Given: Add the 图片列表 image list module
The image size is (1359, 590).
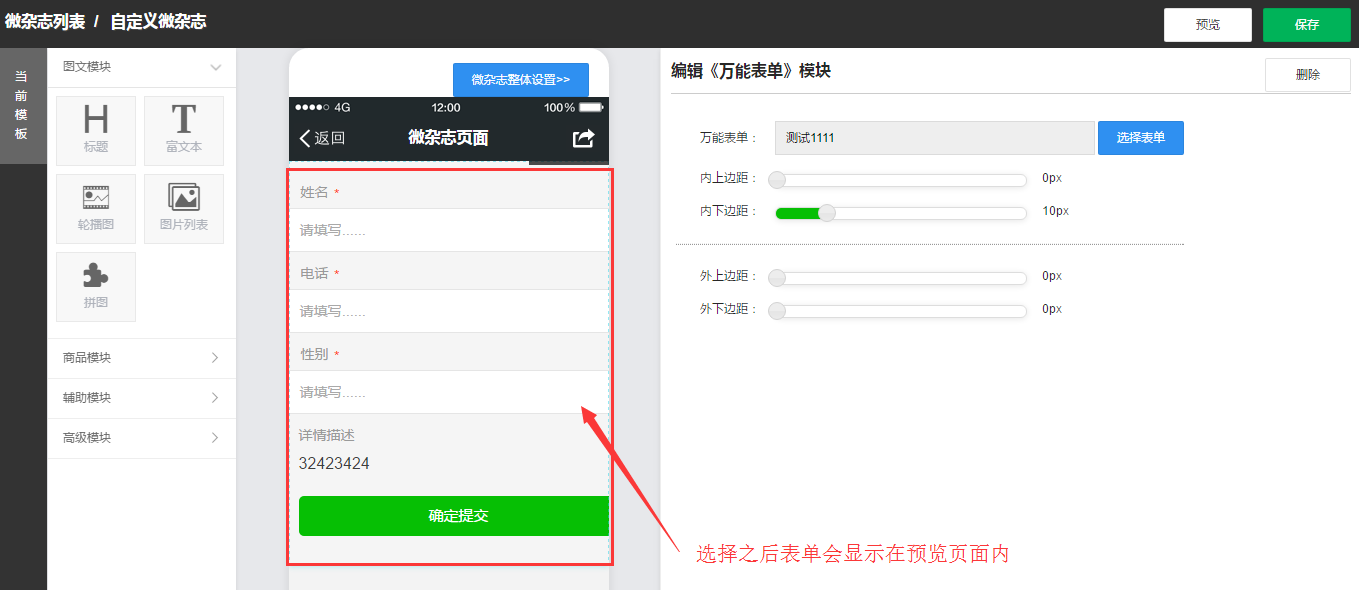Looking at the screenshot, I should (x=184, y=208).
